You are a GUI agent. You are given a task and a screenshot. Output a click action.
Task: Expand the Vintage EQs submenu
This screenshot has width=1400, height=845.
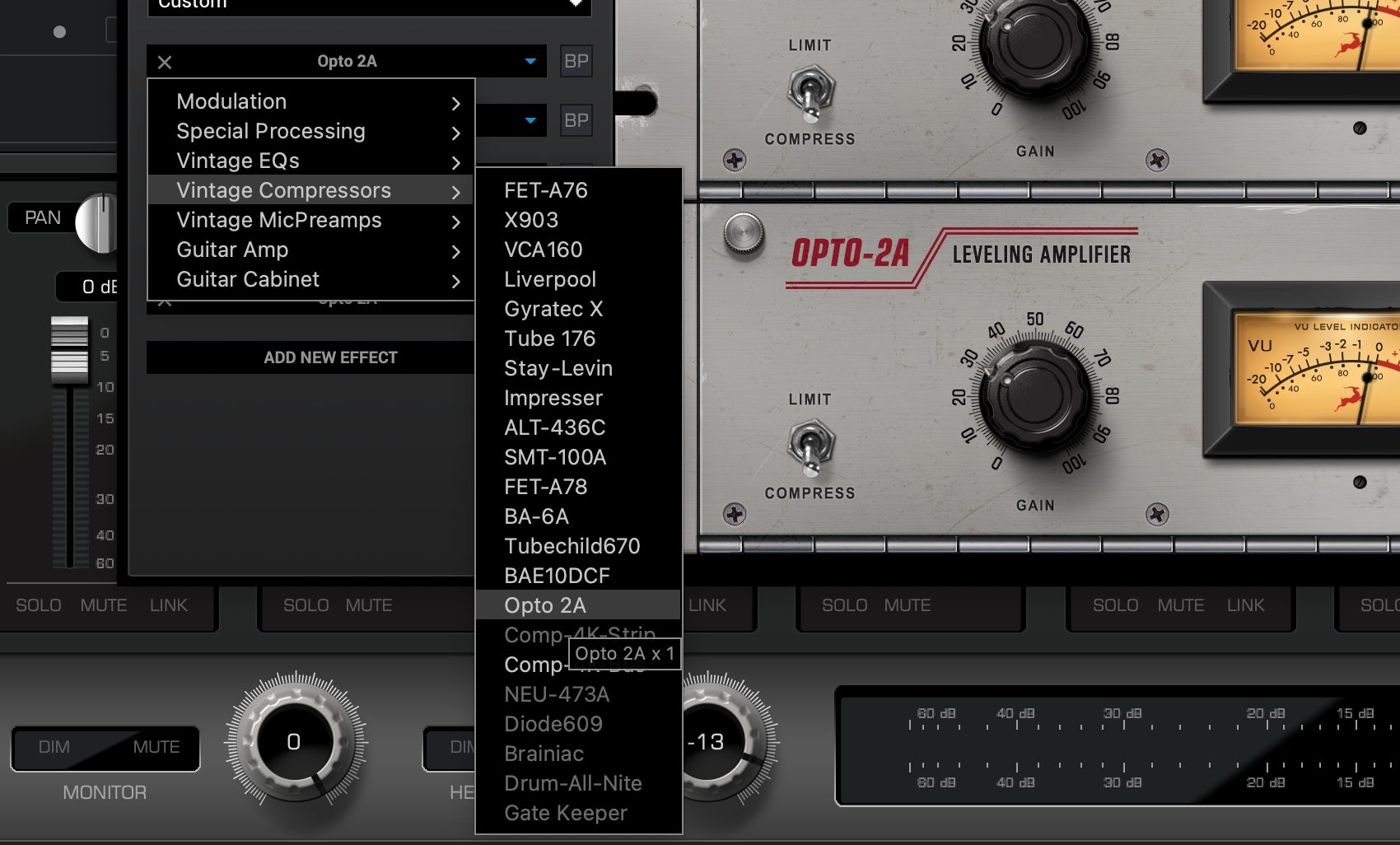click(x=310, y=161)
